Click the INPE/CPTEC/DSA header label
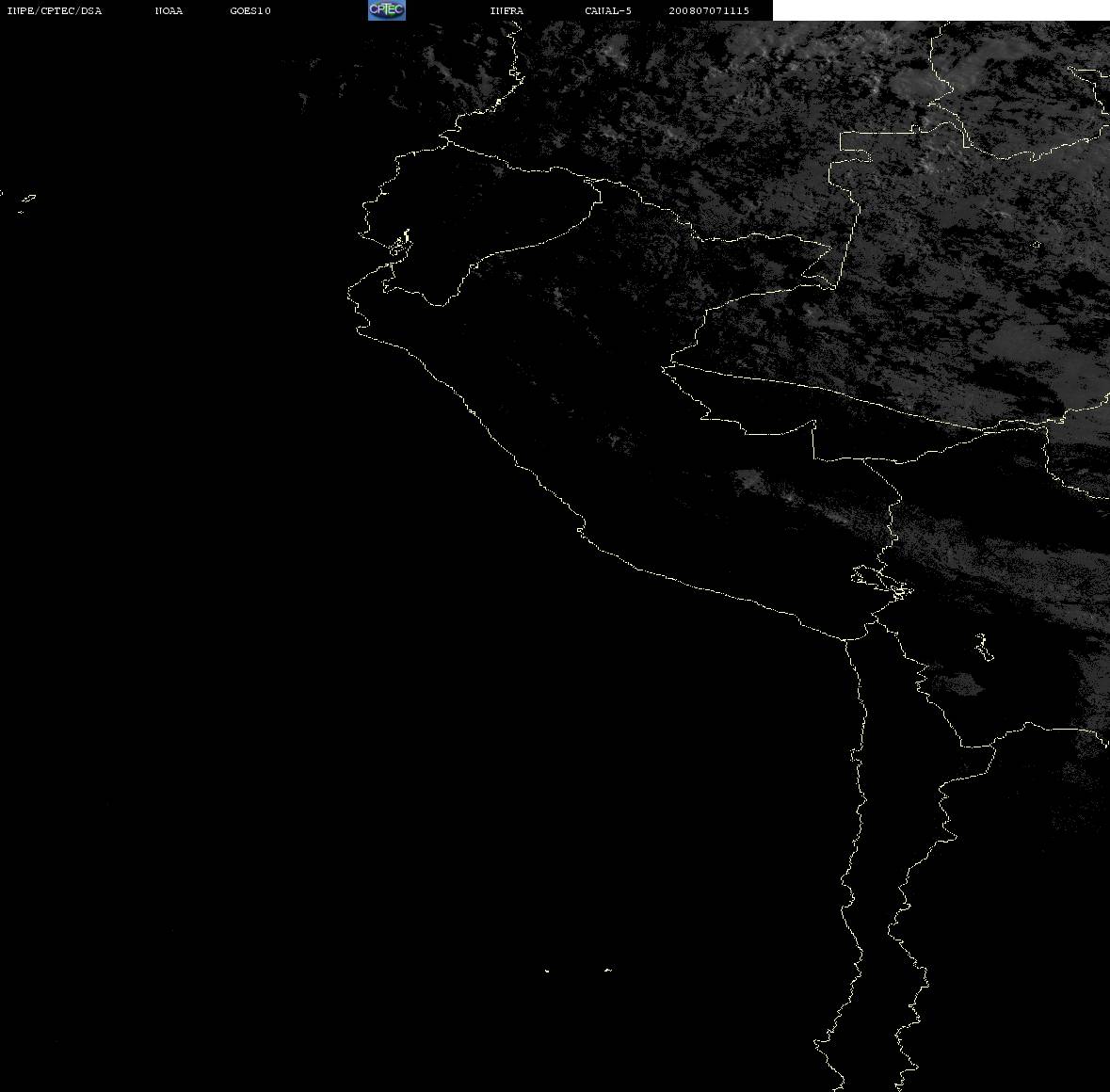The width and height of the screenshot is (1110, 1092). point(55,10)
